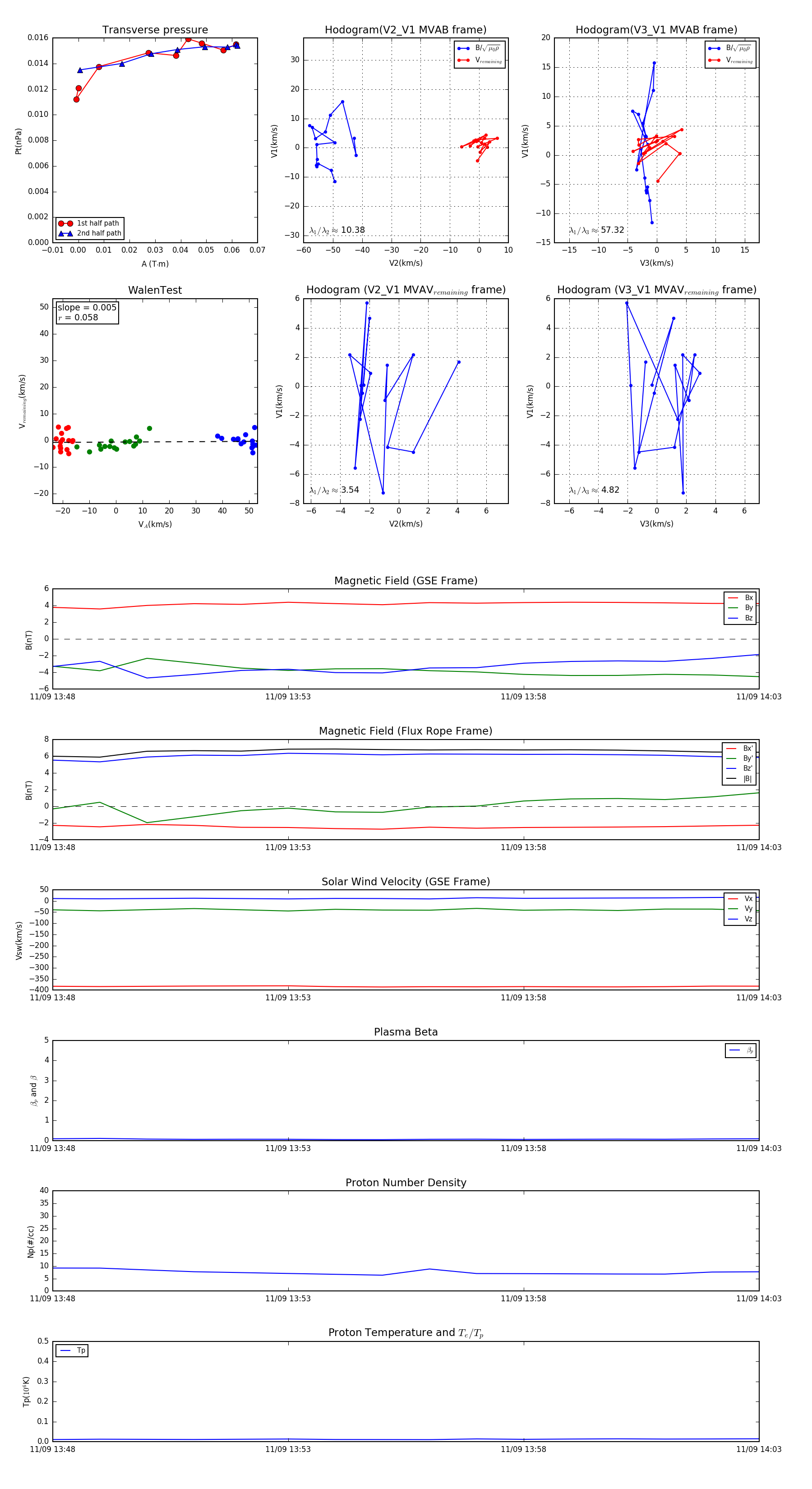Click the "Proton Temperature and Te/Tp" title
812x1489 pixels.
click(406, 1333)
